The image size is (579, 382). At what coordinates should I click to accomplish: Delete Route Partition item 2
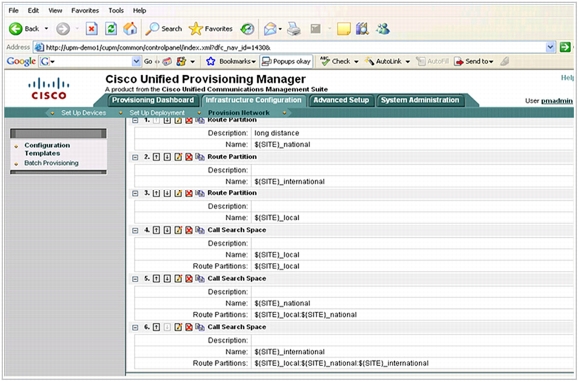pyautogui.click(x=189, y=157)
